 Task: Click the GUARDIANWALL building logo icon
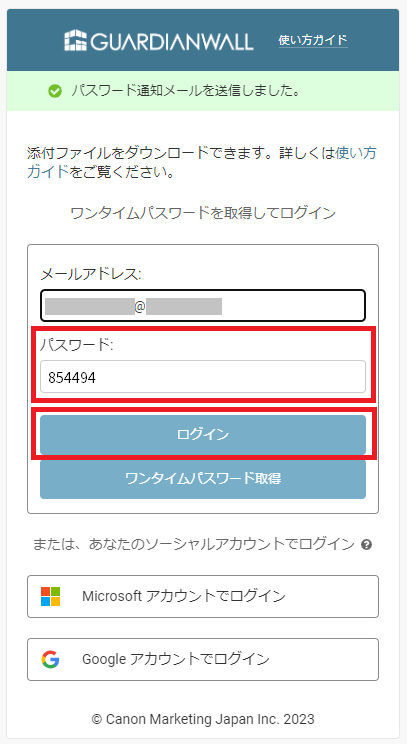(x=76, y=40)
